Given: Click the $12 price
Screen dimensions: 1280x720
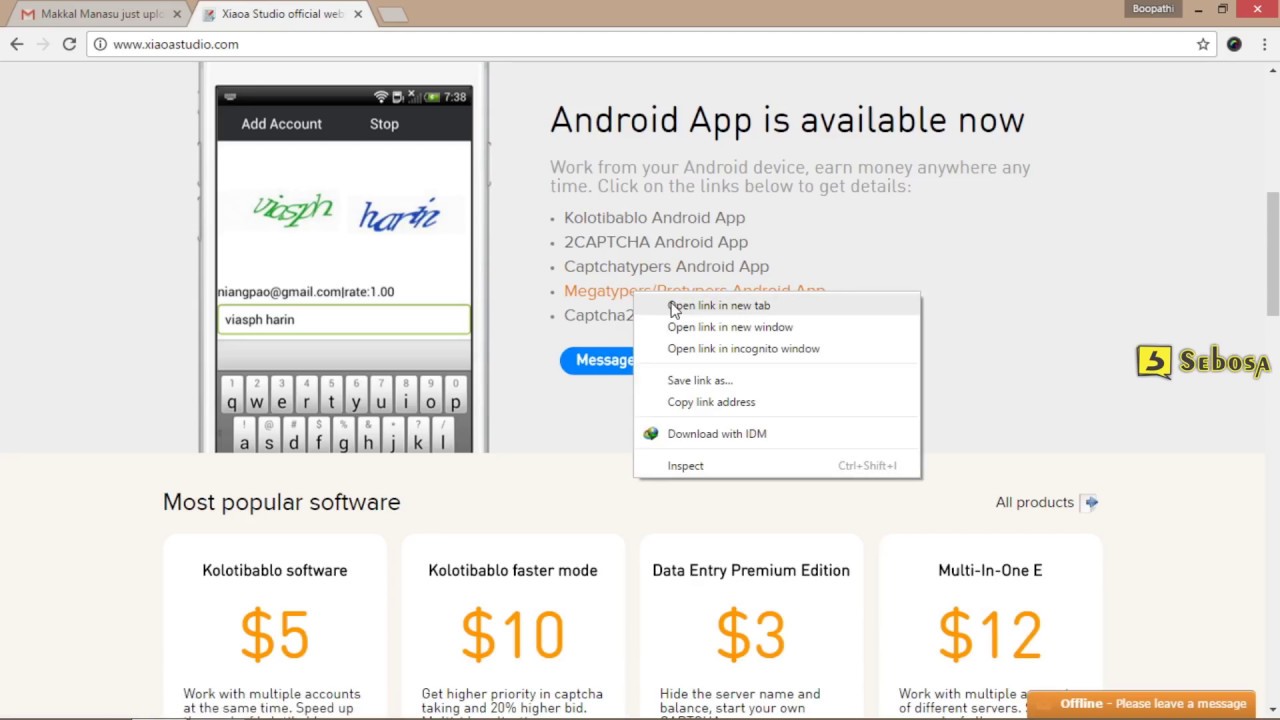Looking at the screenshot, I should click(x=990, y=635).
